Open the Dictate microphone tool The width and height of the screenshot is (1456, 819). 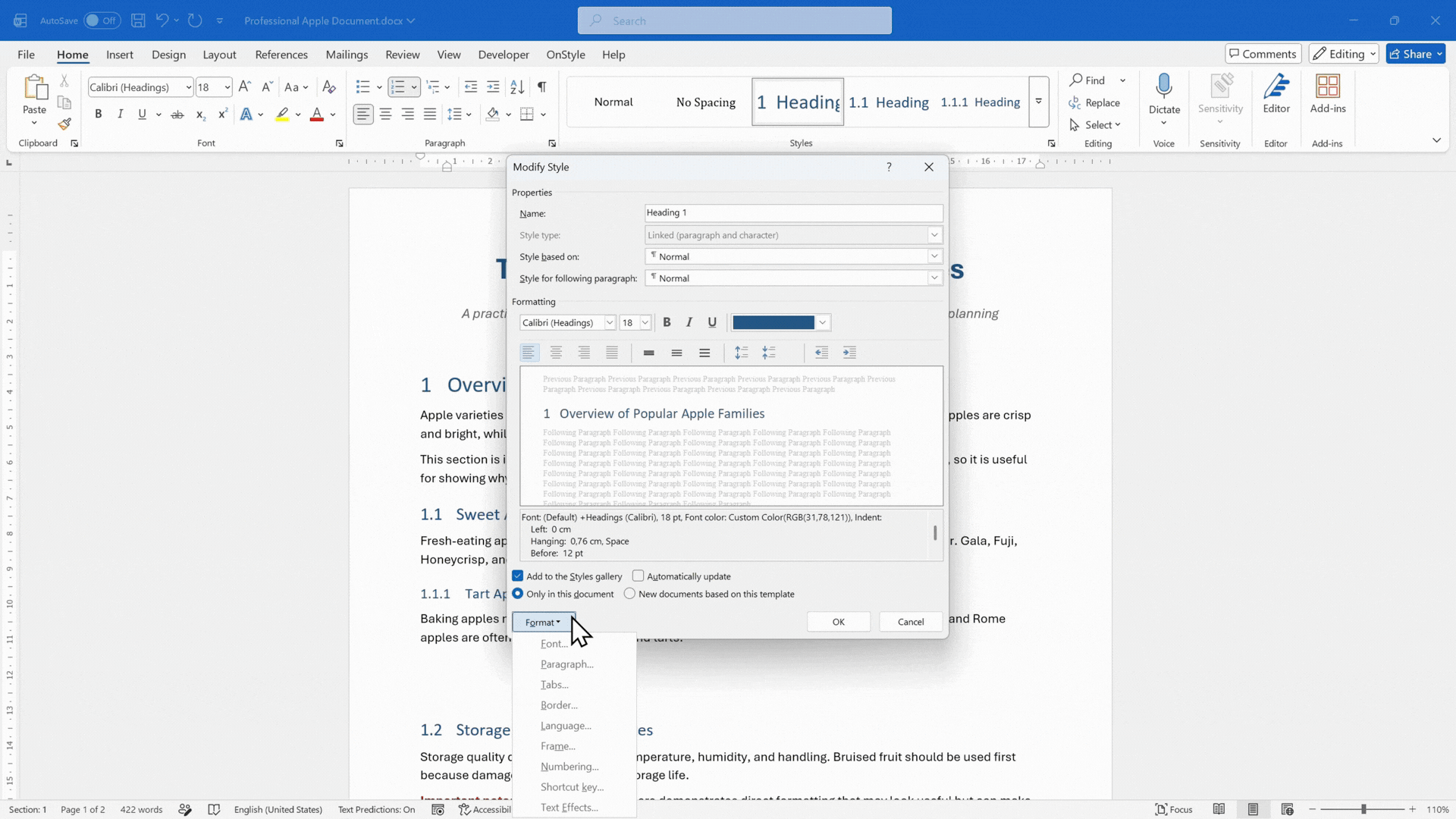click(x=1164, y=99)
